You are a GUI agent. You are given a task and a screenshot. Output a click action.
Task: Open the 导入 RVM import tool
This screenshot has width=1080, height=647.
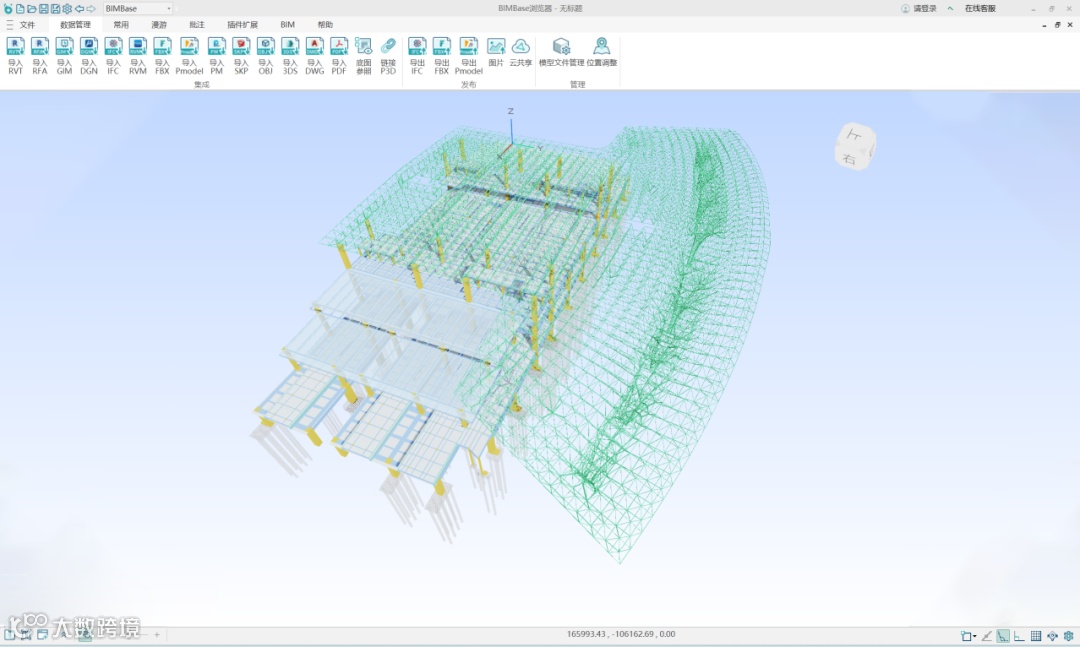coord(138,56)
